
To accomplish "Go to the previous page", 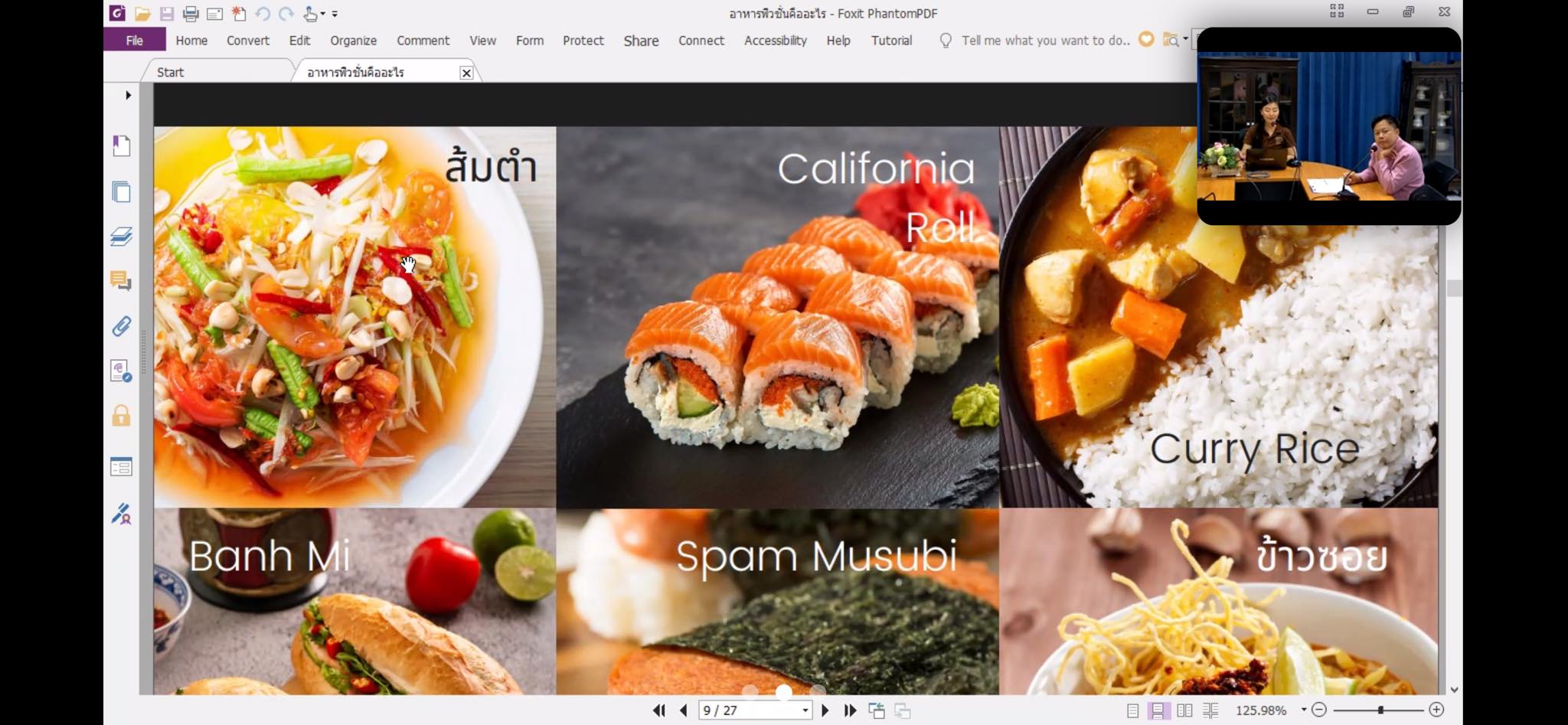I will 683,710.
